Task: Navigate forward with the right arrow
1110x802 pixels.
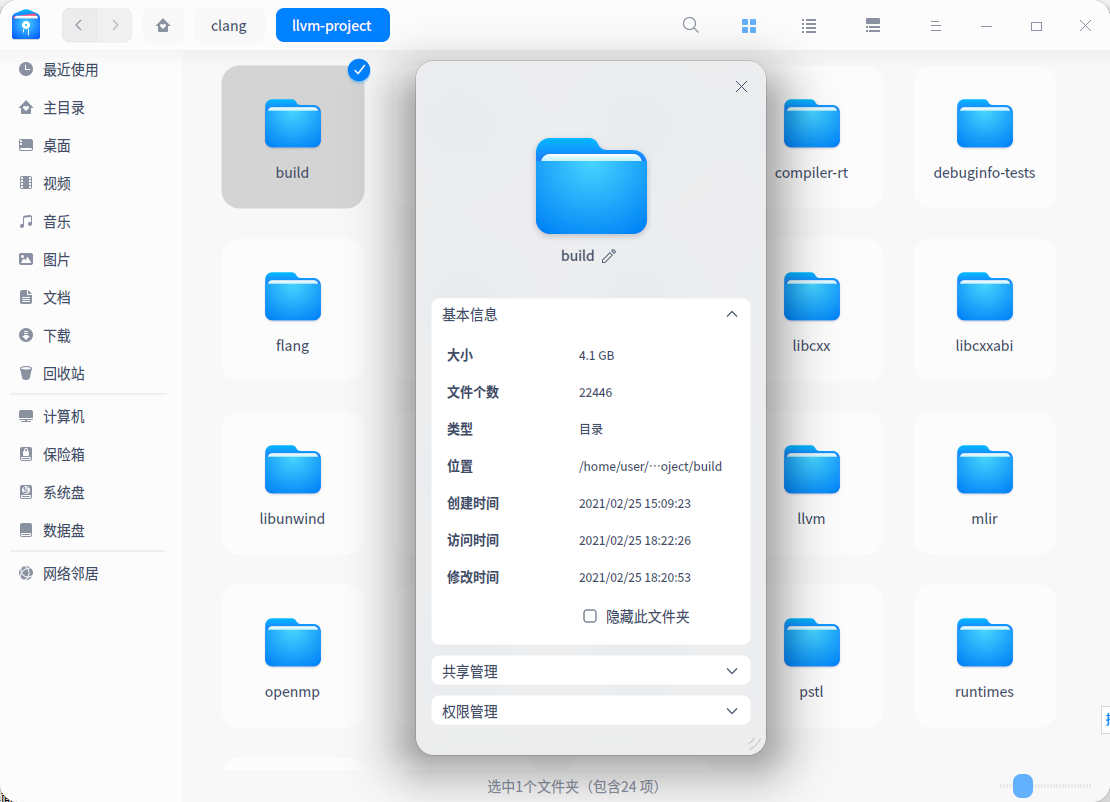Action: click(115, 25)
